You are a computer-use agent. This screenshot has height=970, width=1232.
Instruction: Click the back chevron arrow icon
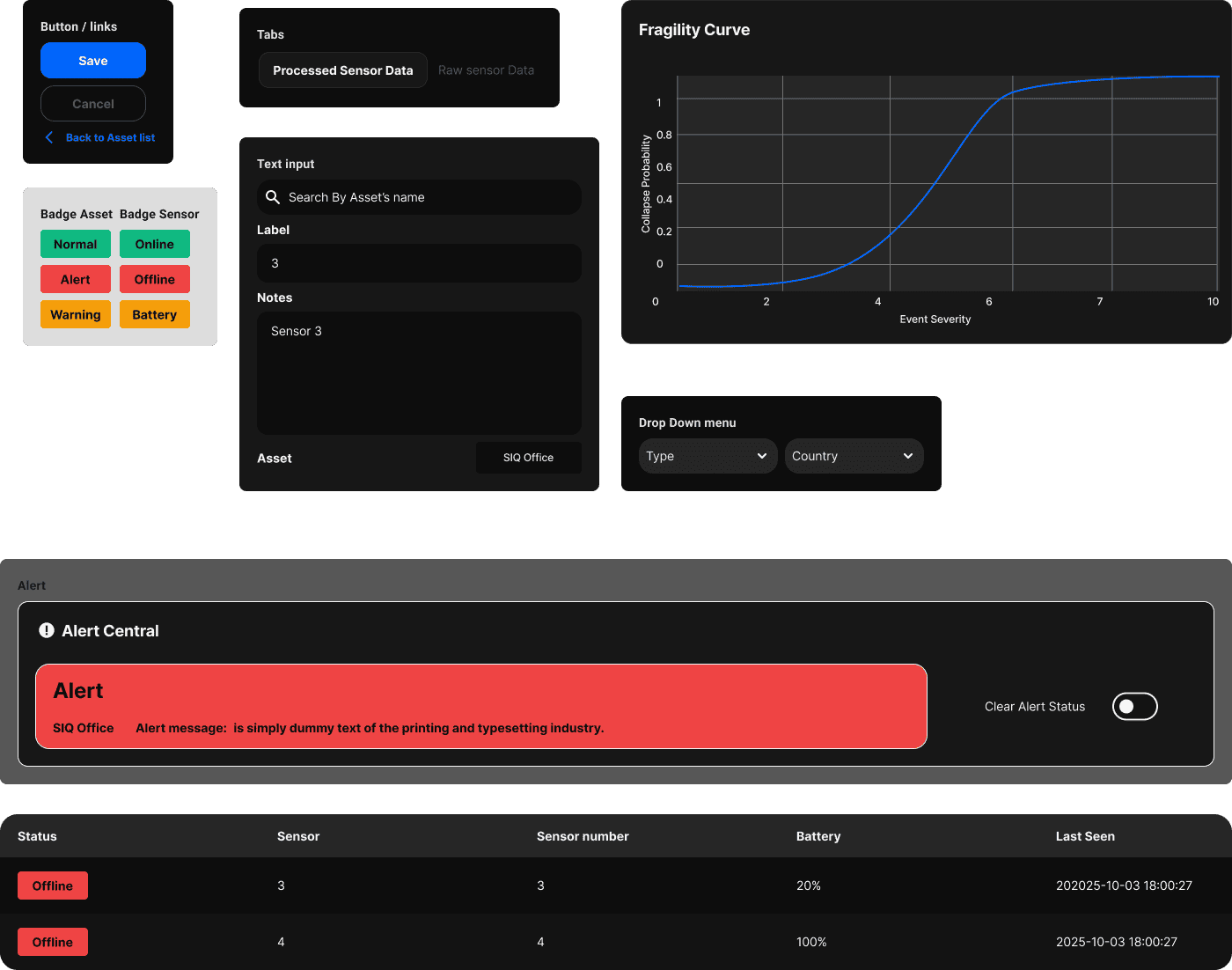click(49, 137)
